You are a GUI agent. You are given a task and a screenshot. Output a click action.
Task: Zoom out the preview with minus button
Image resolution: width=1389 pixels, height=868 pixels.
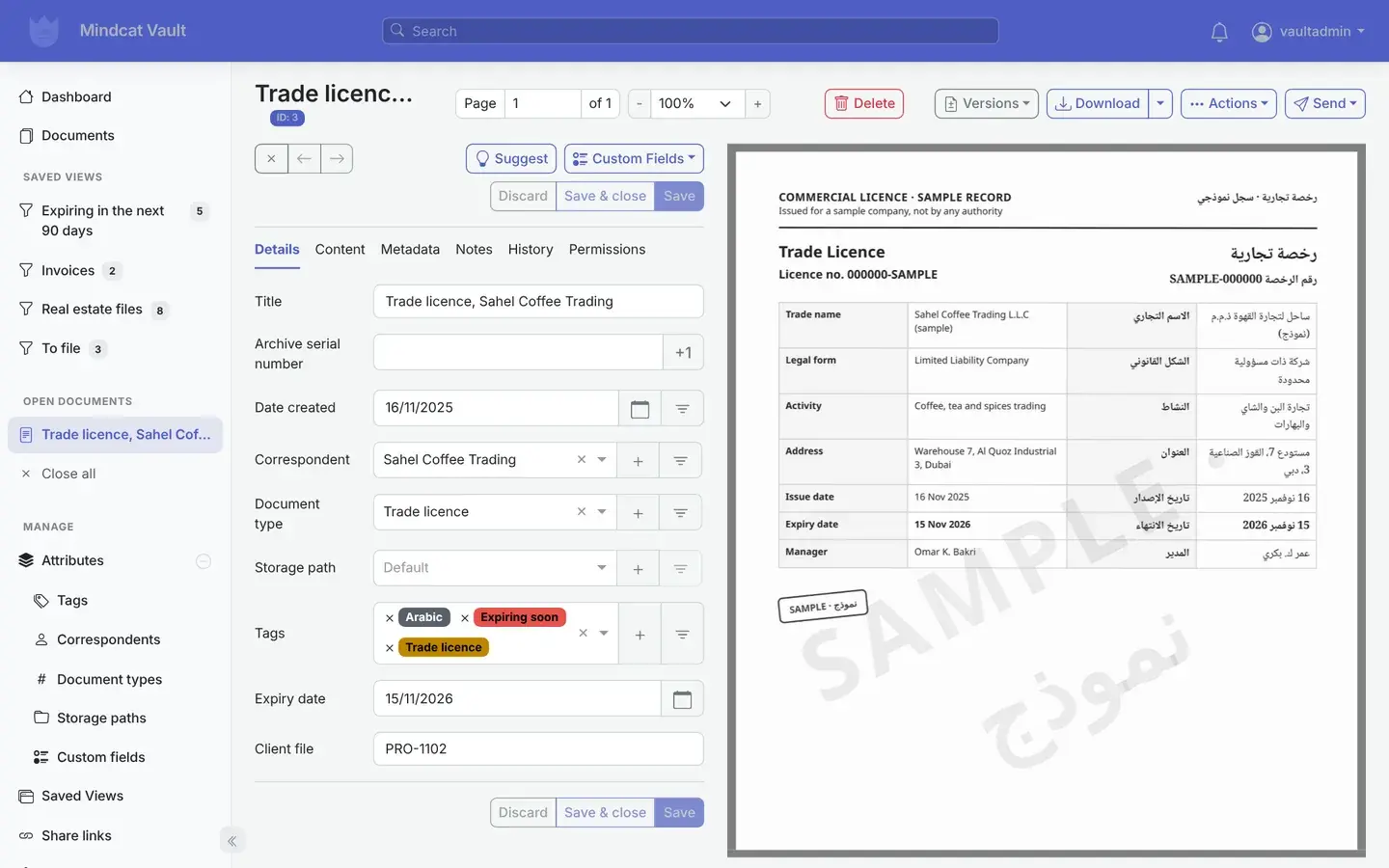pos(639,103)
